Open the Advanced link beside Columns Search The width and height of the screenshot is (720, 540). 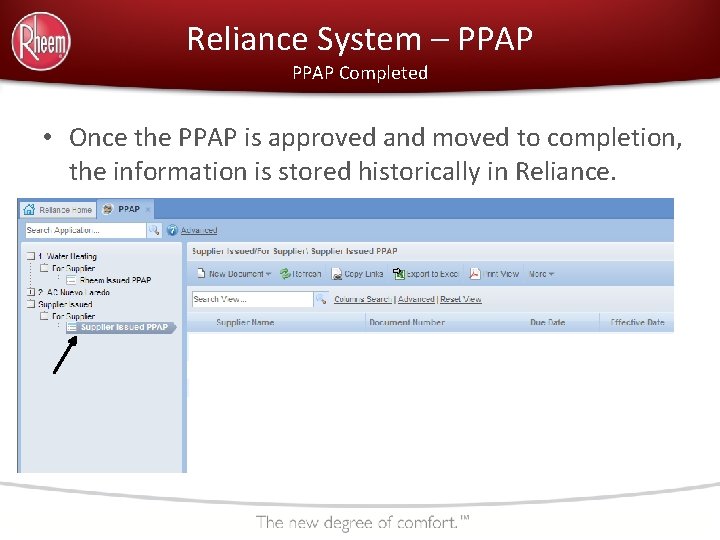tap(416, 299)
